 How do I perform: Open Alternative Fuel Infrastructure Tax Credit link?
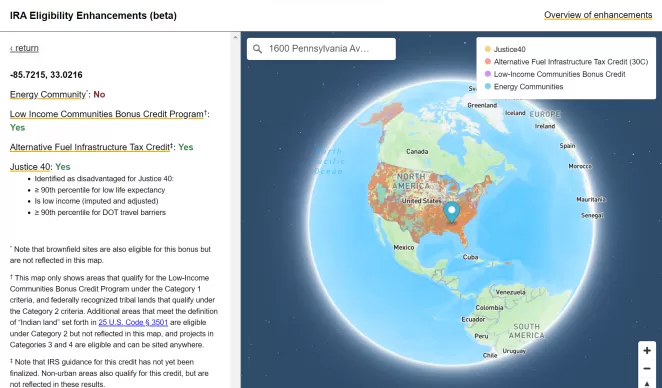[90, 147]
